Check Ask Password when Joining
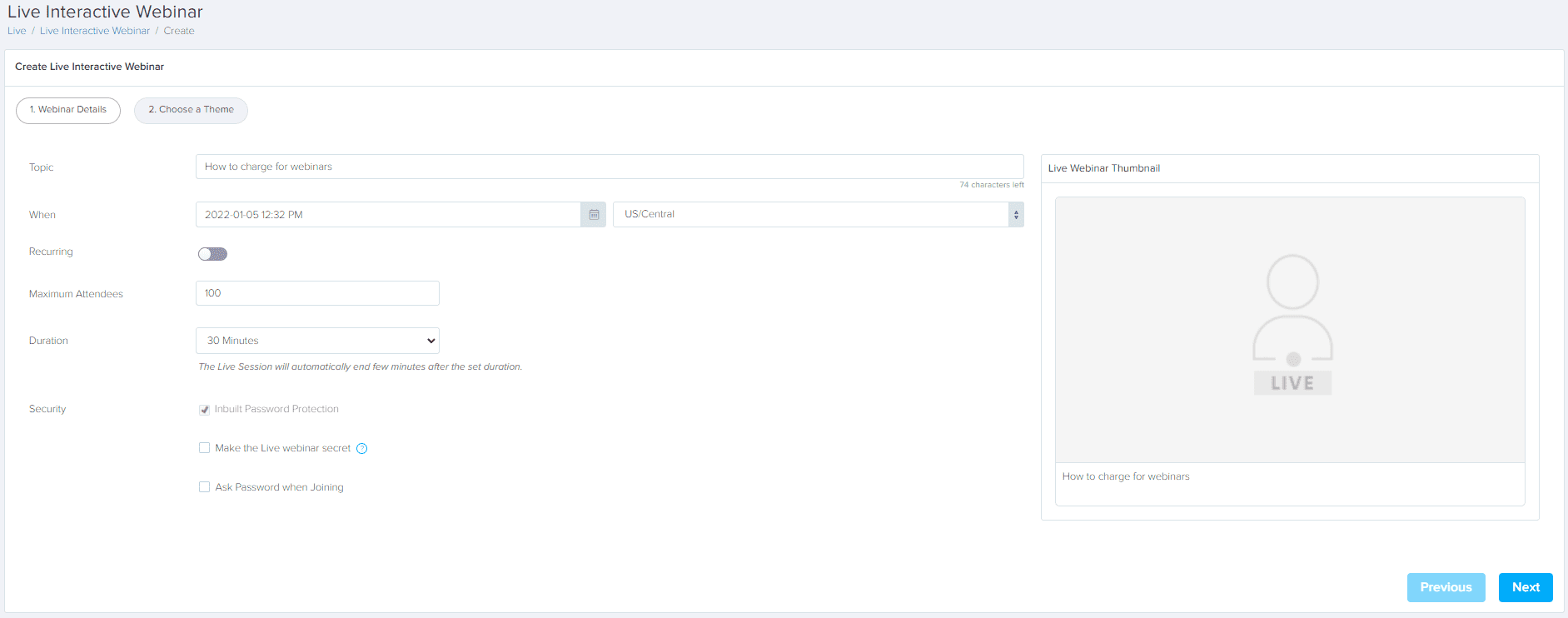This screenshot has height=618, width=1568. [x=204, y=487]
